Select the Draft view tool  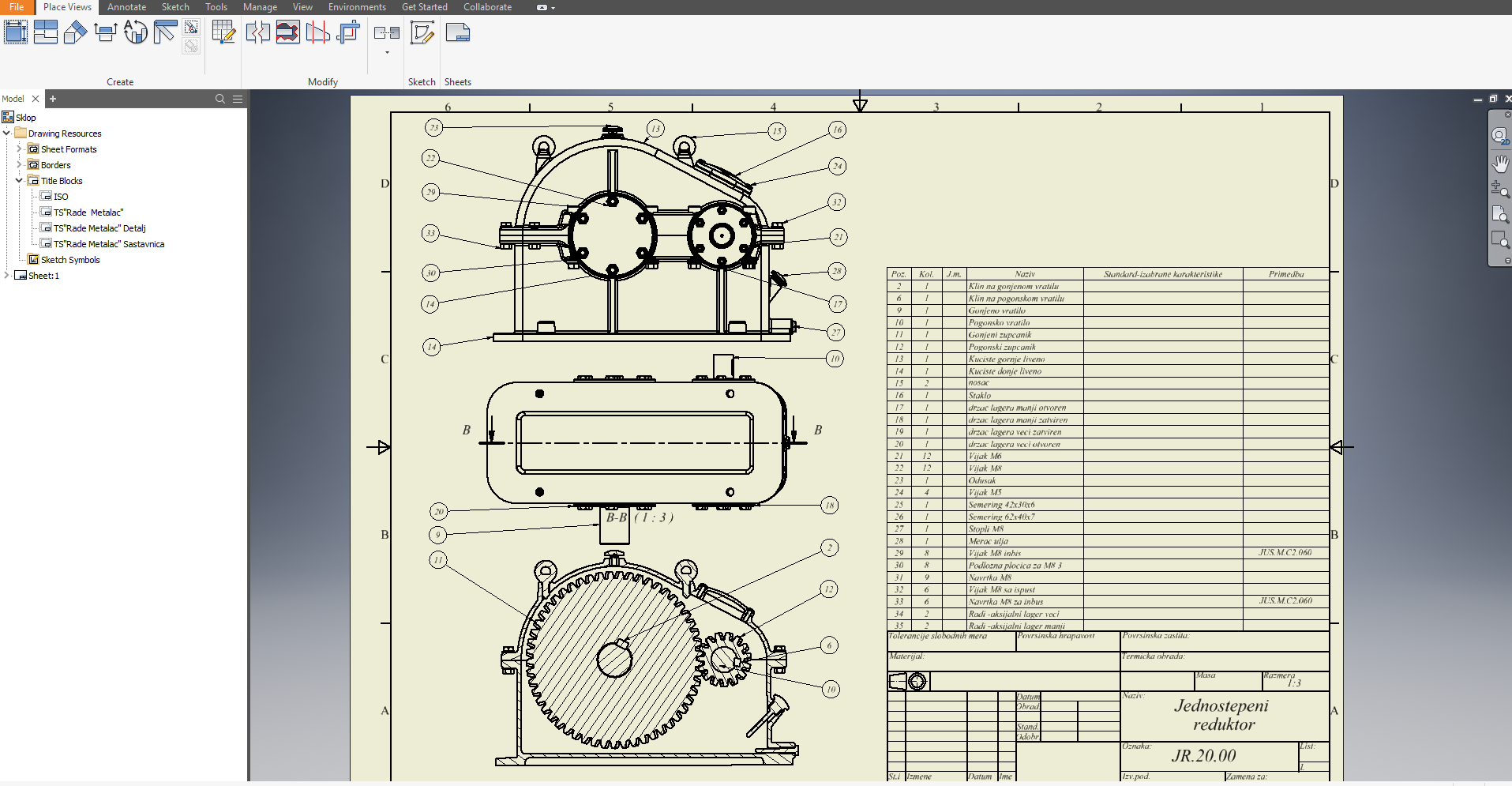223,32
